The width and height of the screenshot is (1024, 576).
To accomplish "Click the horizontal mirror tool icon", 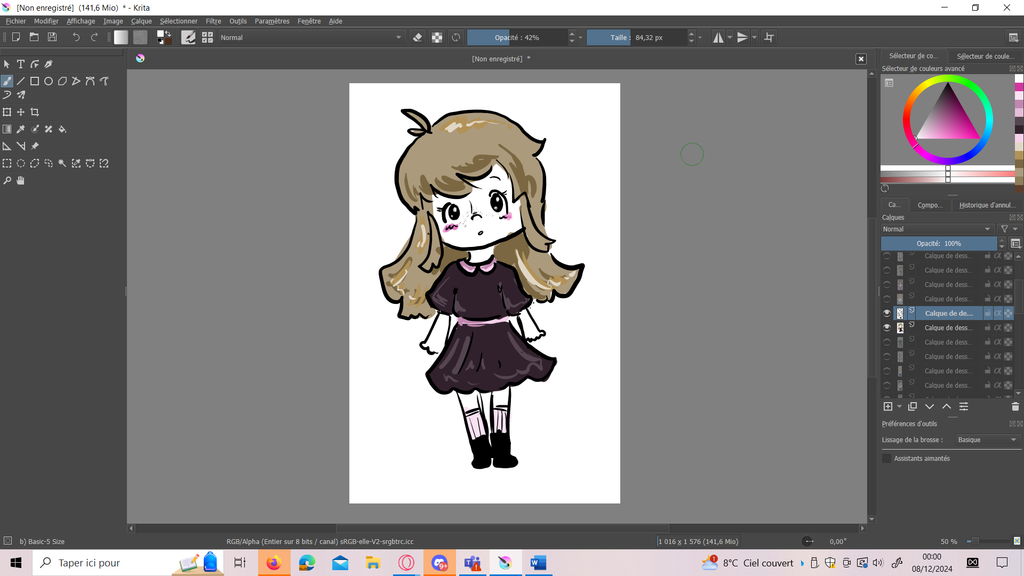I will [x=718, y=37].
